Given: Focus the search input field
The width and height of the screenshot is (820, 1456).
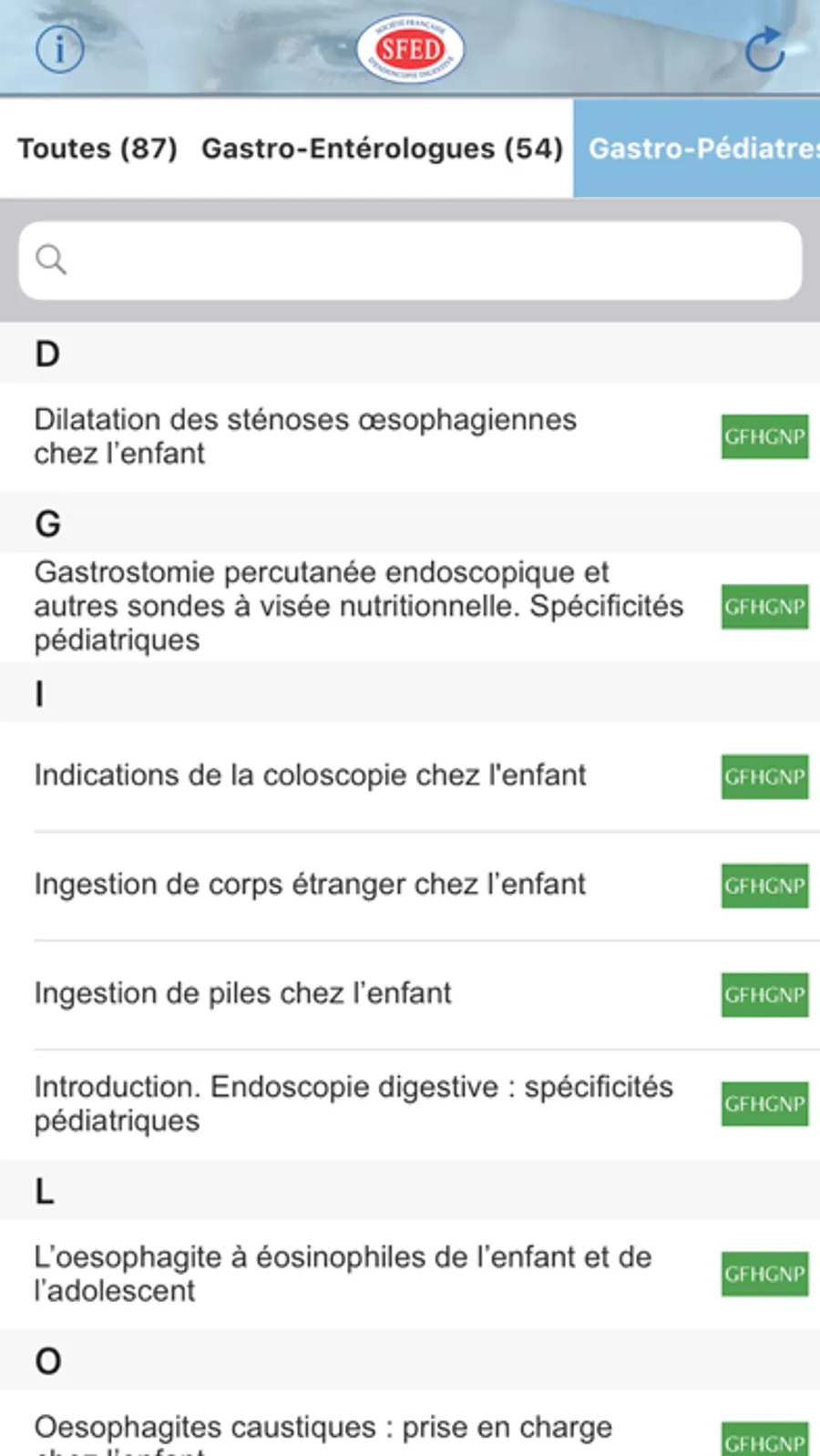Looking at the screenshot, I should (x=428, y=261).
